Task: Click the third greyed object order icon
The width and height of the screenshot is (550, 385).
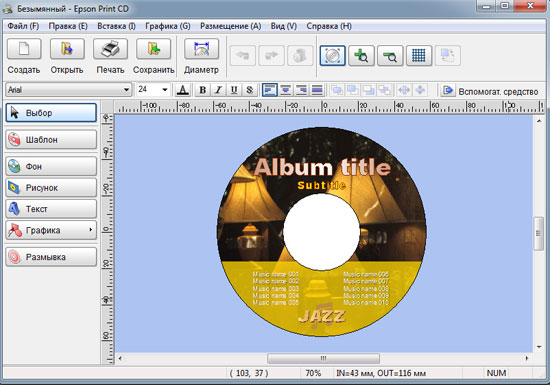Action: pyautogui.click(x=369, y=90)
